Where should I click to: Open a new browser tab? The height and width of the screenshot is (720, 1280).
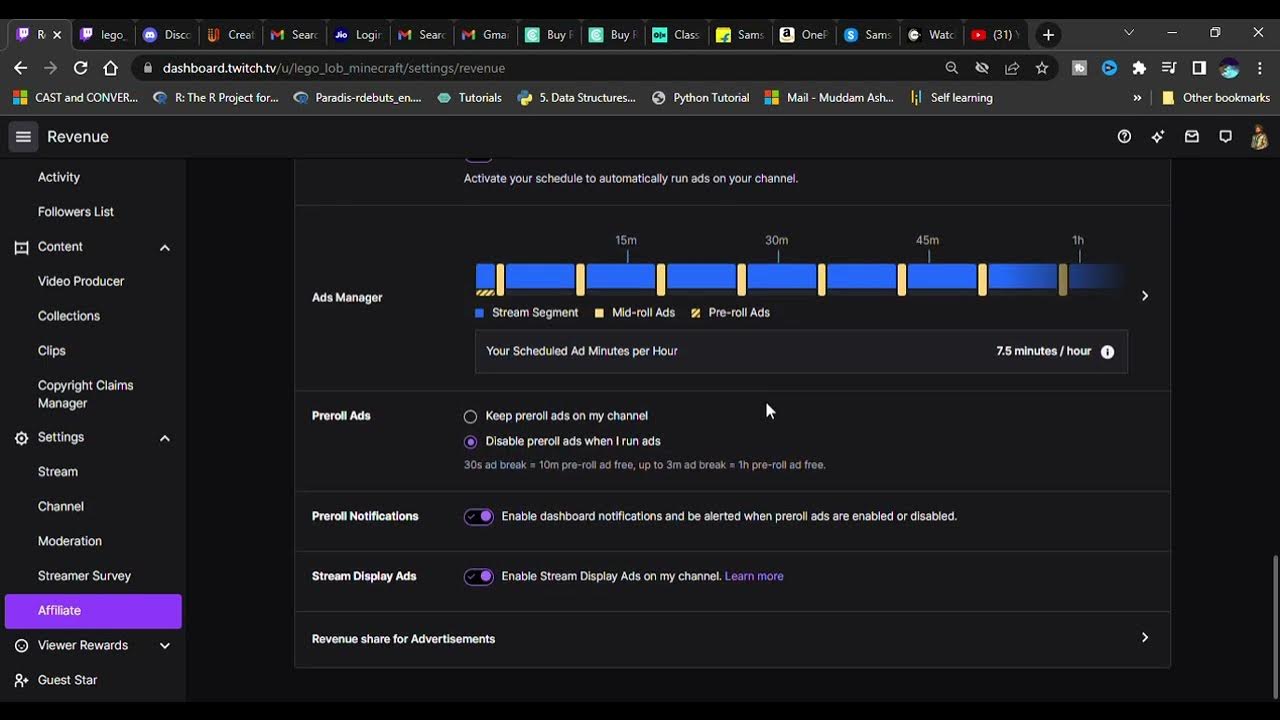pyautogui.click(x=1048, y=34)
